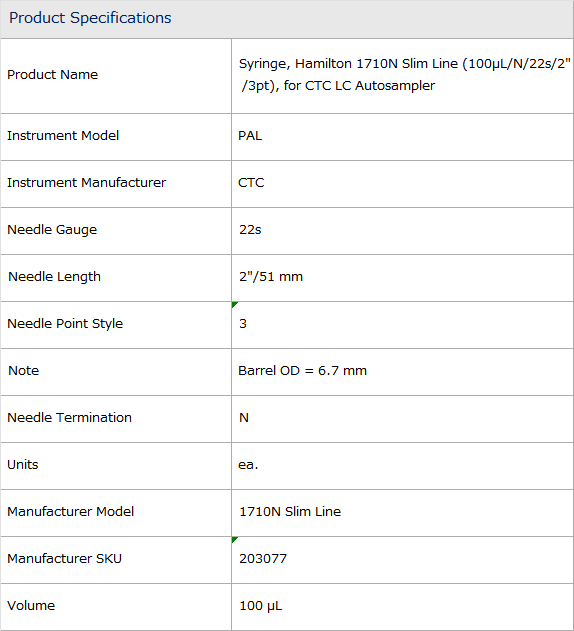Click the CTC manufacturer value
Viewport: 574px width, 631px height.
pyautogui.click(x=251, y=183)
